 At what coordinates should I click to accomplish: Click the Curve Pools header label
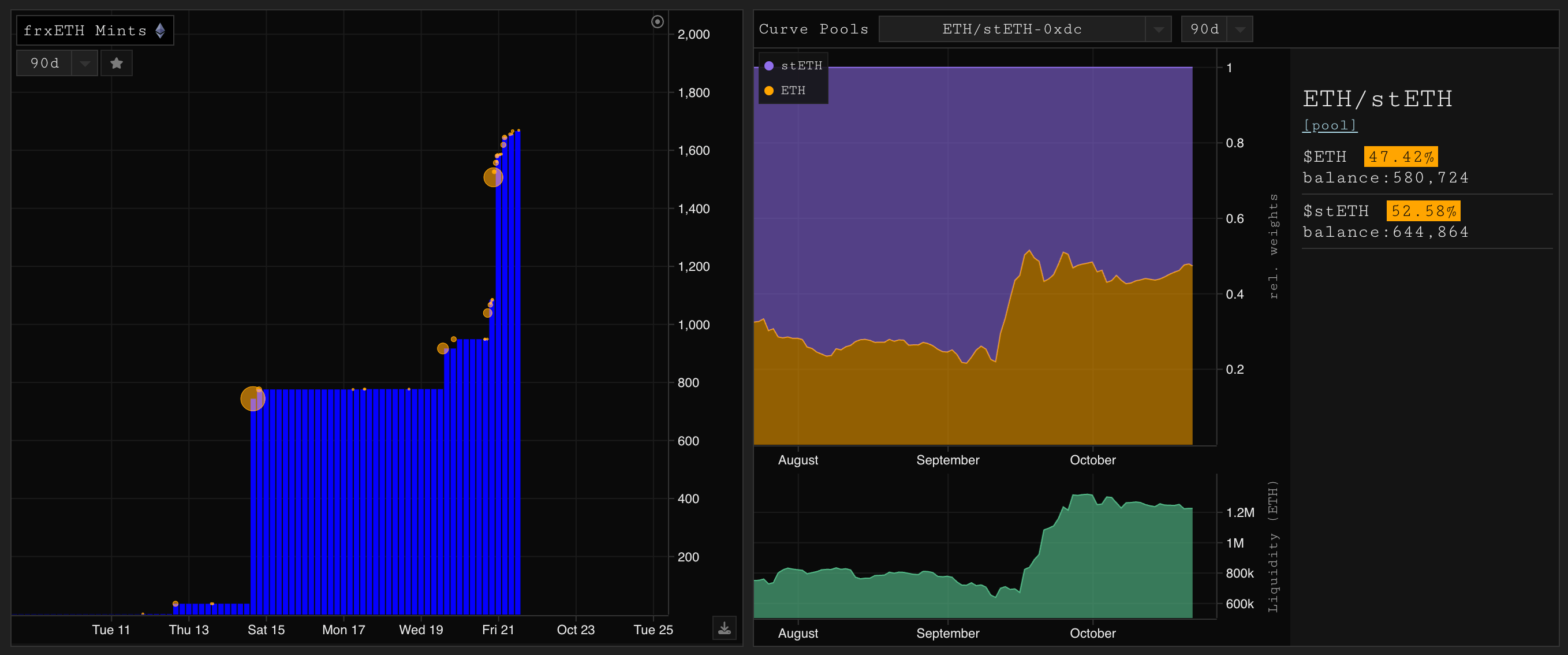pos(813,29)
